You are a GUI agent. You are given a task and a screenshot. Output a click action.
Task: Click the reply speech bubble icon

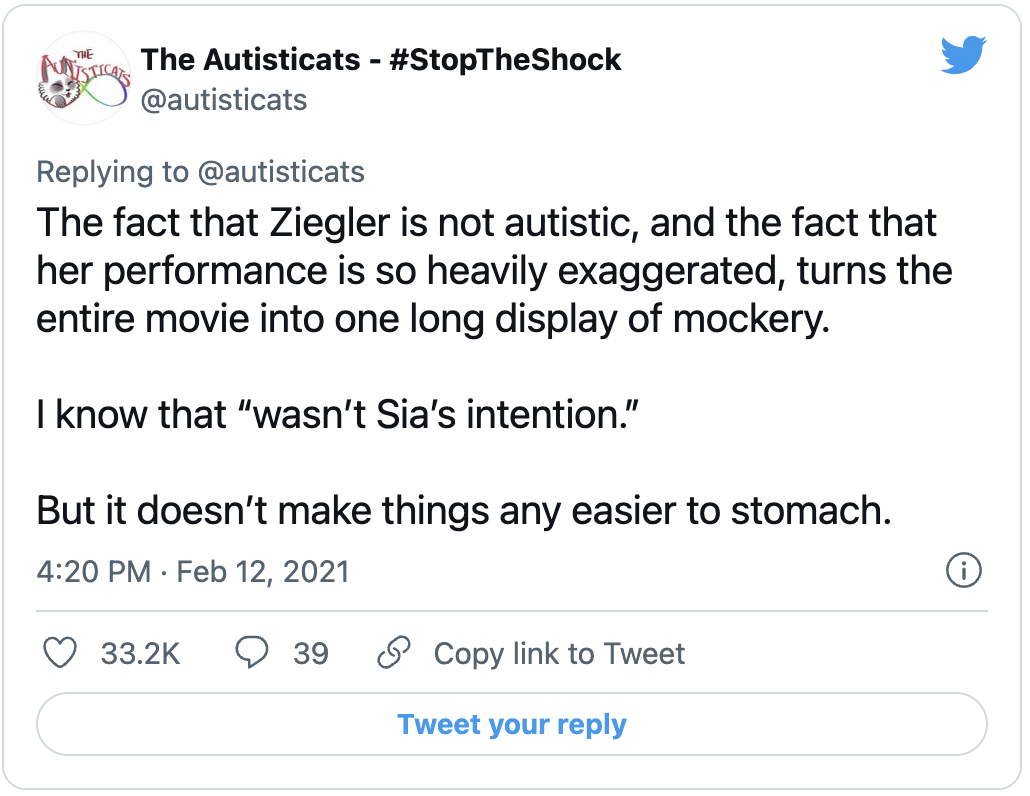[x=251, y=653]
